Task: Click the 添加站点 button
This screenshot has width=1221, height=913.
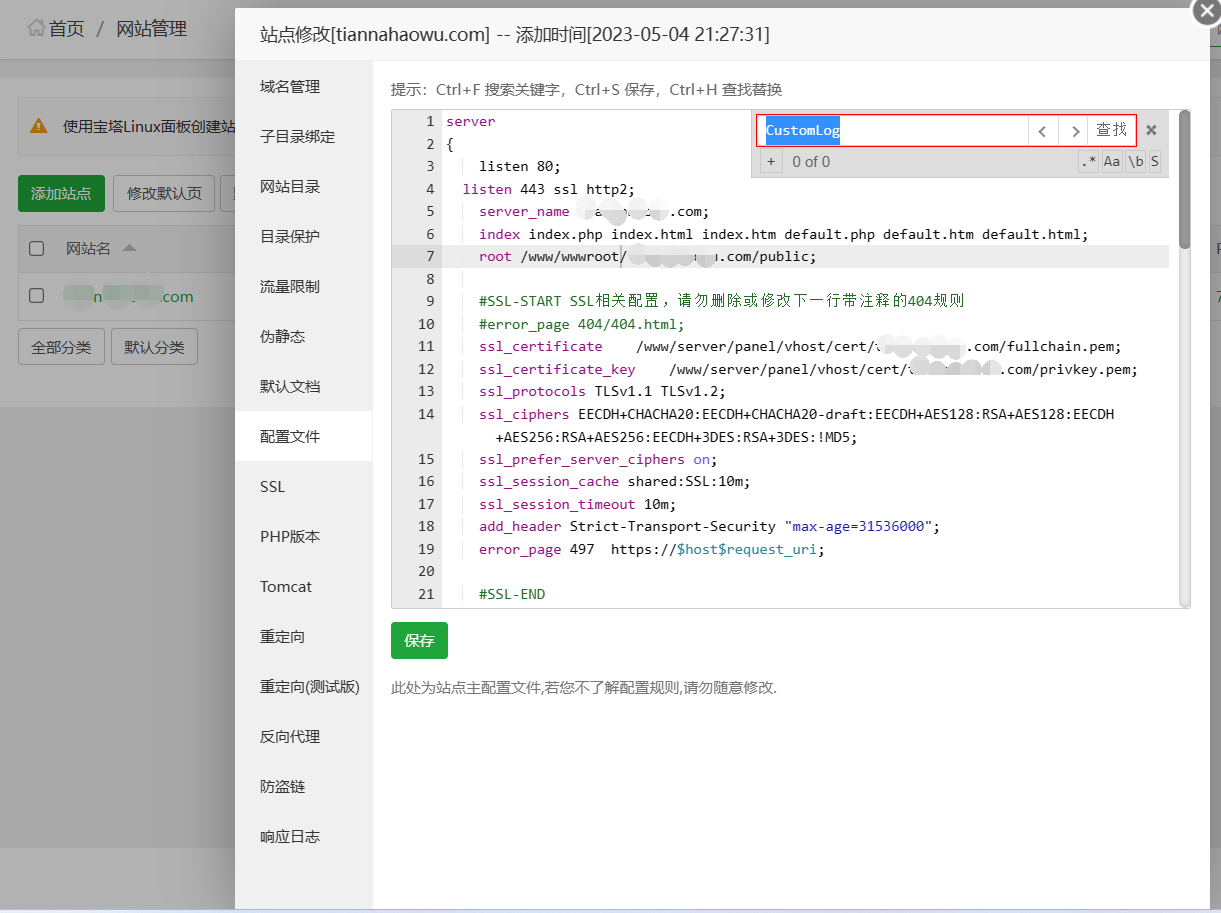Action: coord(61,194)
